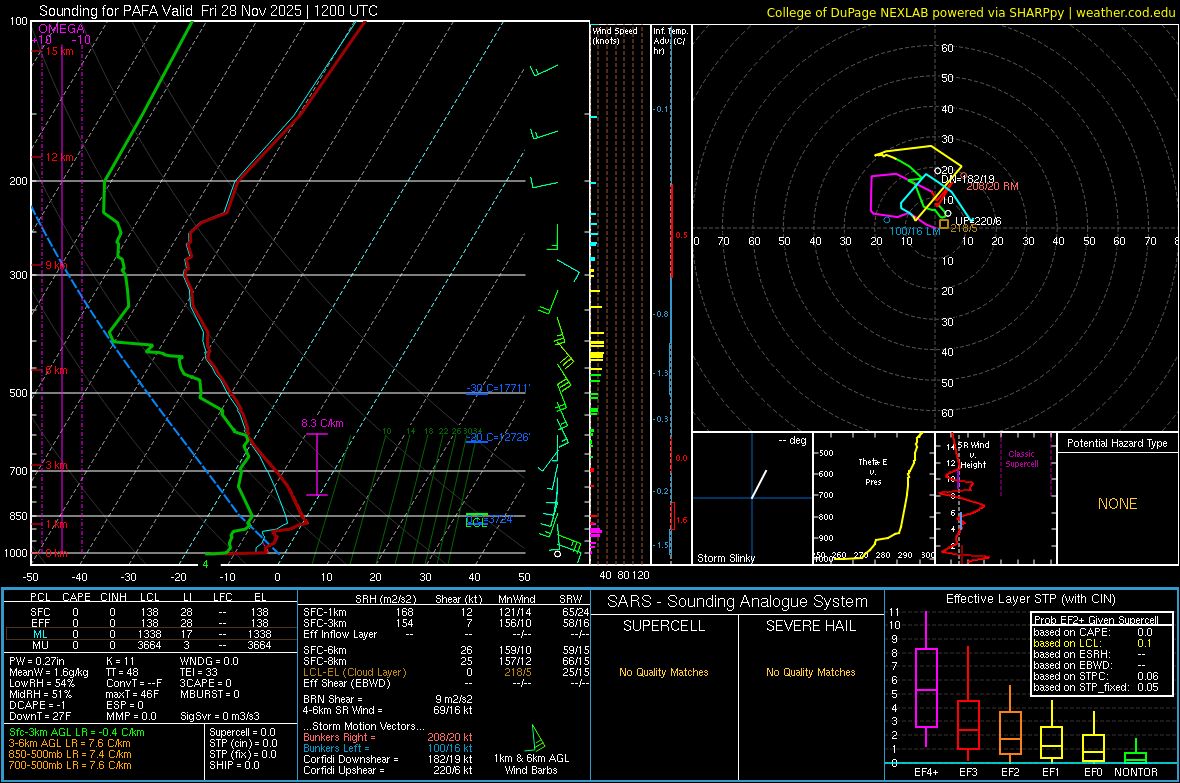Click the 'SEVERE HAIL' column heading
The image size is (1180, 783).
point(810,626)
